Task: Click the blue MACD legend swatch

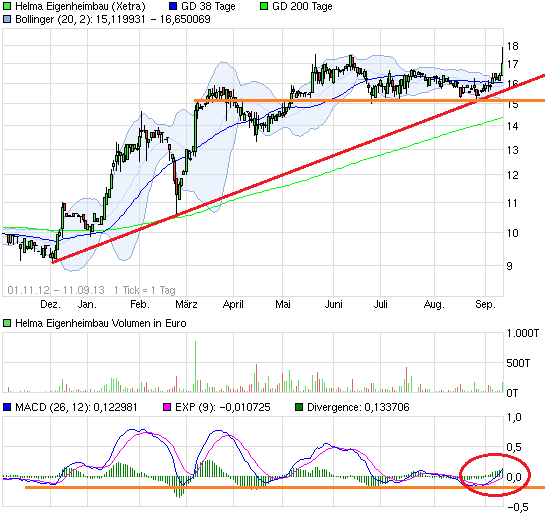Action: 7,407
